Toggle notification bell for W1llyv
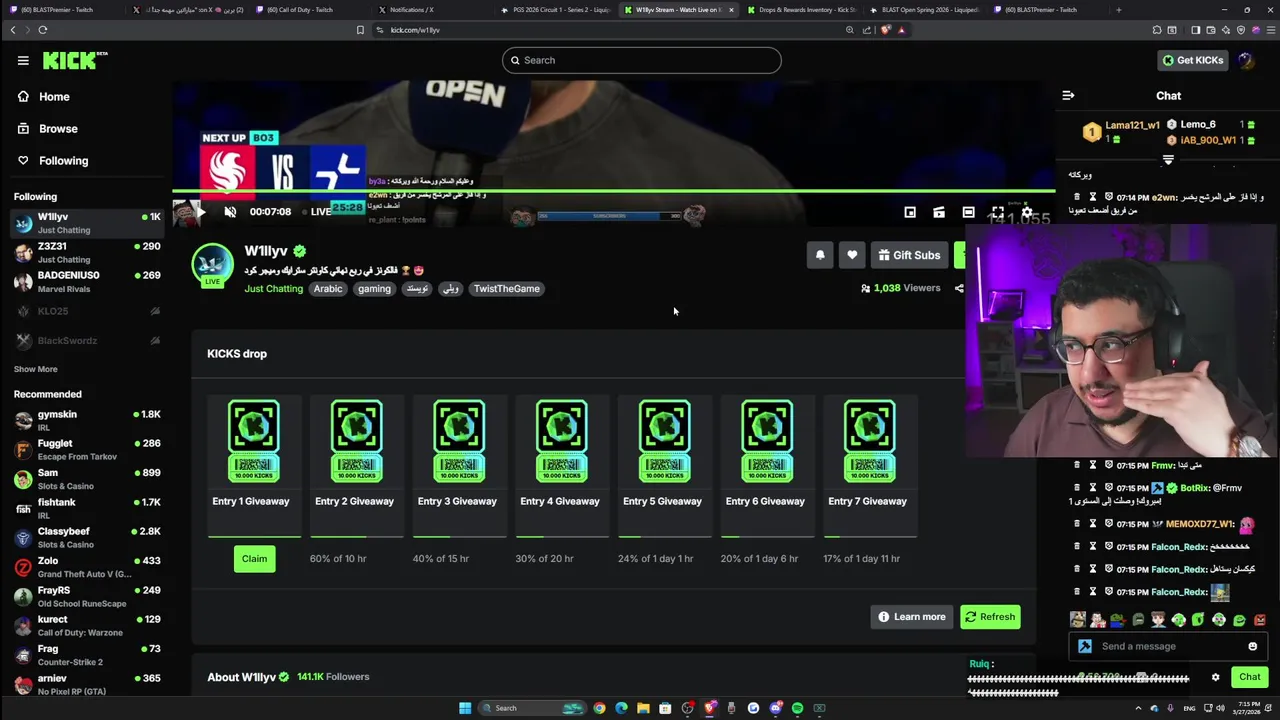 tap(820, 256)
